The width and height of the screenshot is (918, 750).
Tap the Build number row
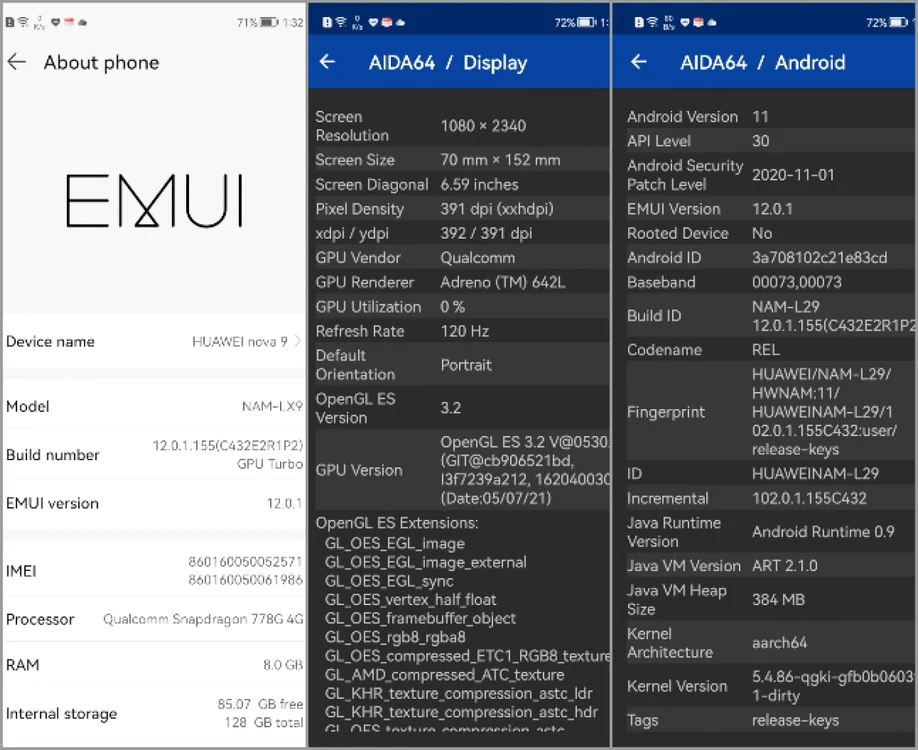pyautogui.click(x=154, y=454)
